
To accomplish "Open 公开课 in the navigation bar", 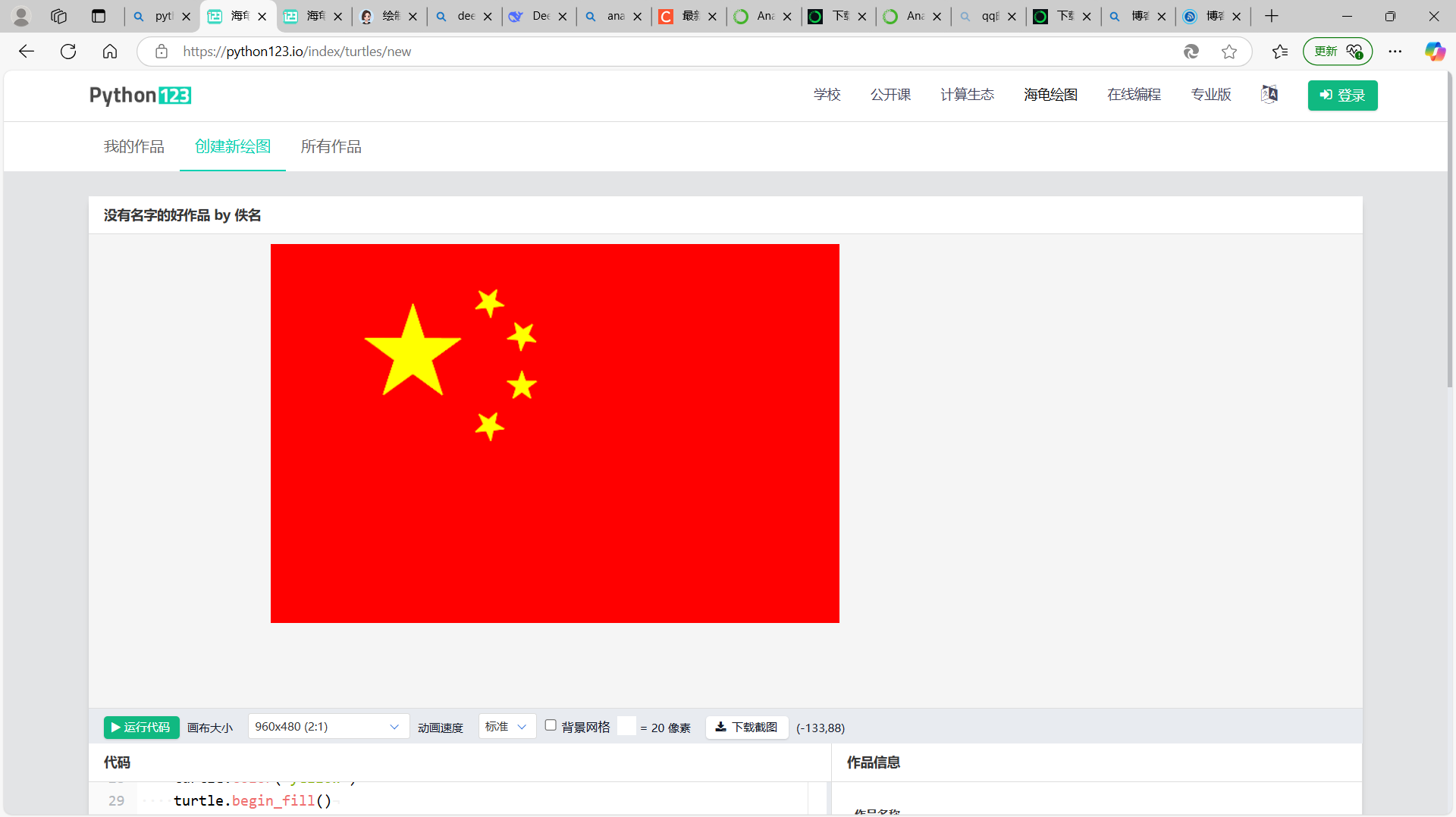I will tap(891, 95).
